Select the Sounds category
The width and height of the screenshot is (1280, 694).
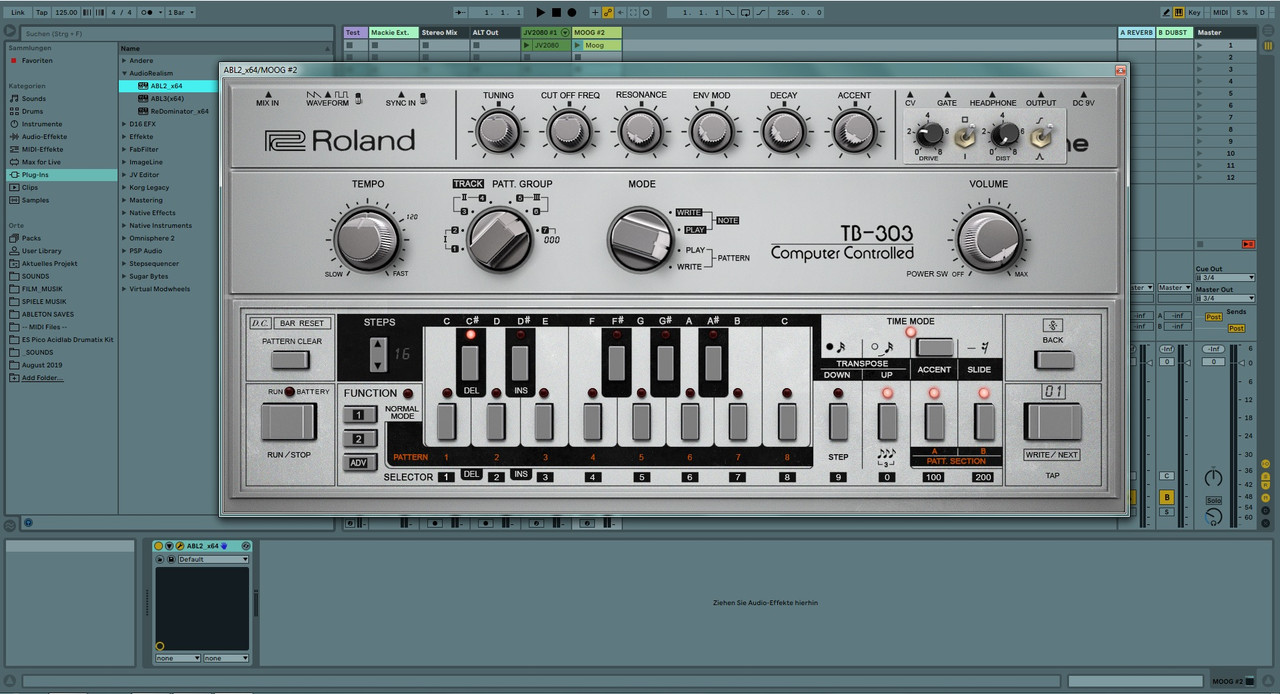click(34, 99)
